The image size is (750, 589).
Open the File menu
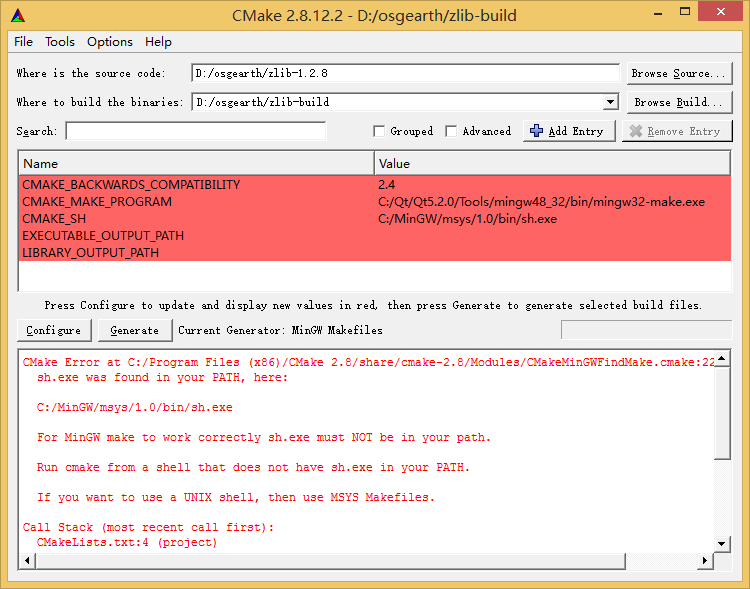(x=23, y=42)
